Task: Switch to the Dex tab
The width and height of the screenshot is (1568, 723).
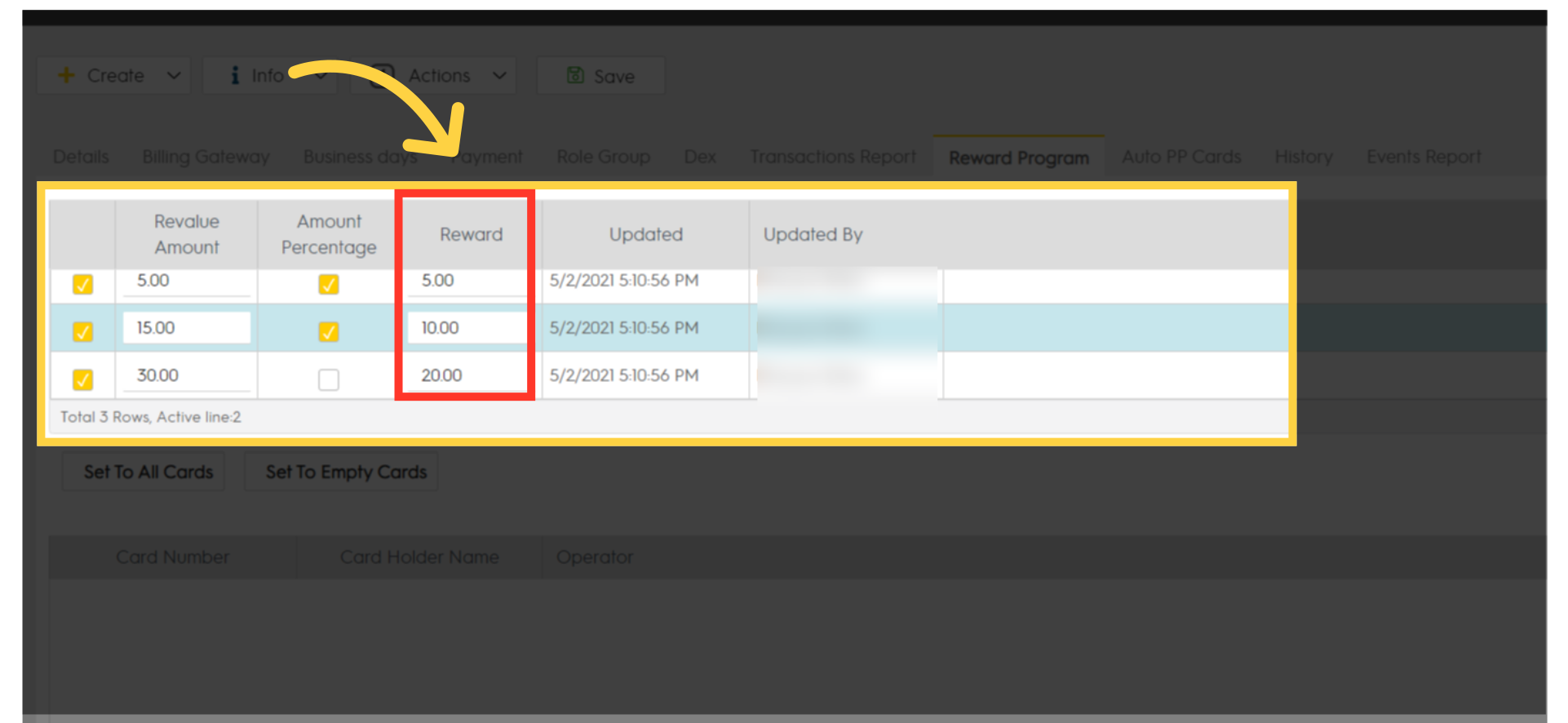Action: coord(700,157)
